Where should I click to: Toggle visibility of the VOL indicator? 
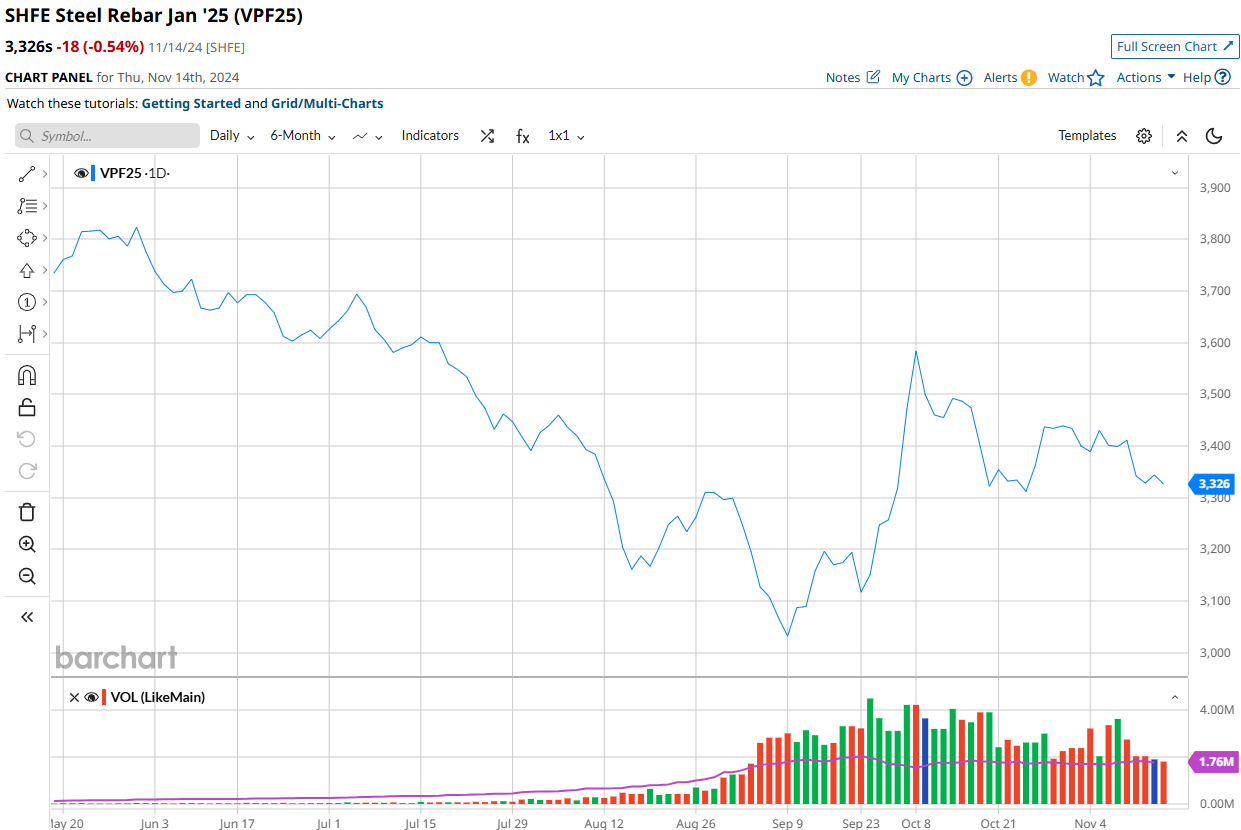[91, 697]
